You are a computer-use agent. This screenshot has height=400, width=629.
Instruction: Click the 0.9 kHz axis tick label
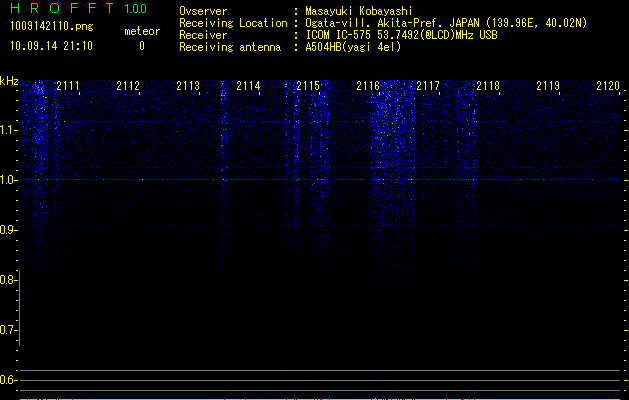tap(8, 230)
